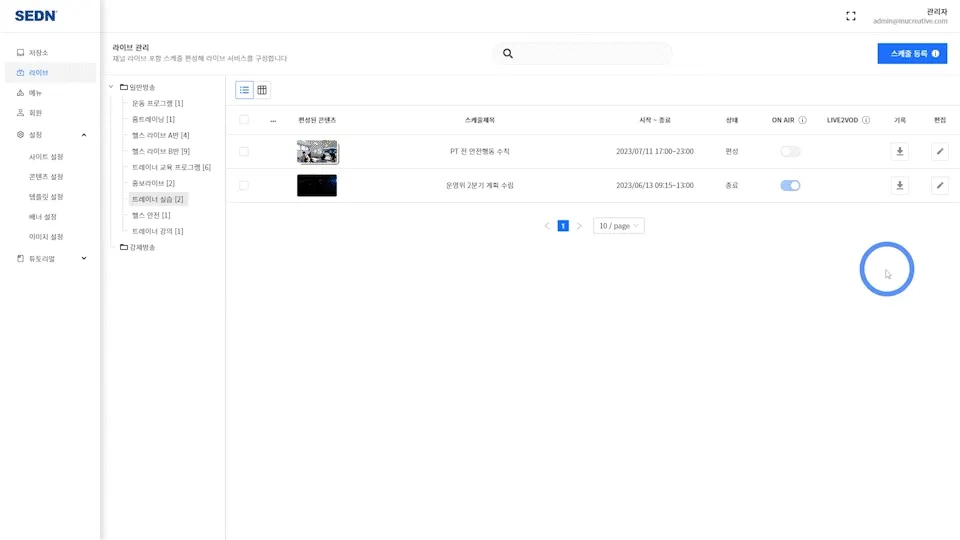The width and height of the screenshot is (960, 540).
Task: Select 트레이너 교육 프로그램 [6] channel
Action: [171, 167]
